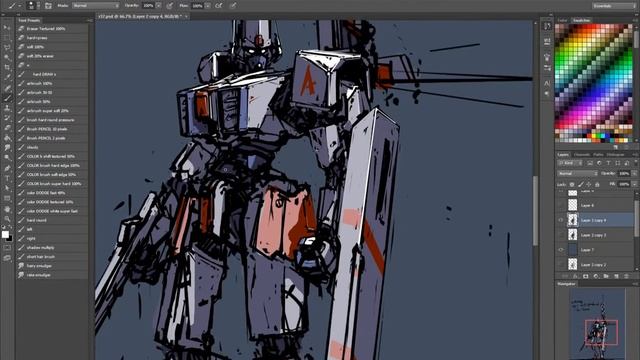Open the Layers tab
Image resolution: width=640 pixels, height=360 pixels.
tap(563, 155)
